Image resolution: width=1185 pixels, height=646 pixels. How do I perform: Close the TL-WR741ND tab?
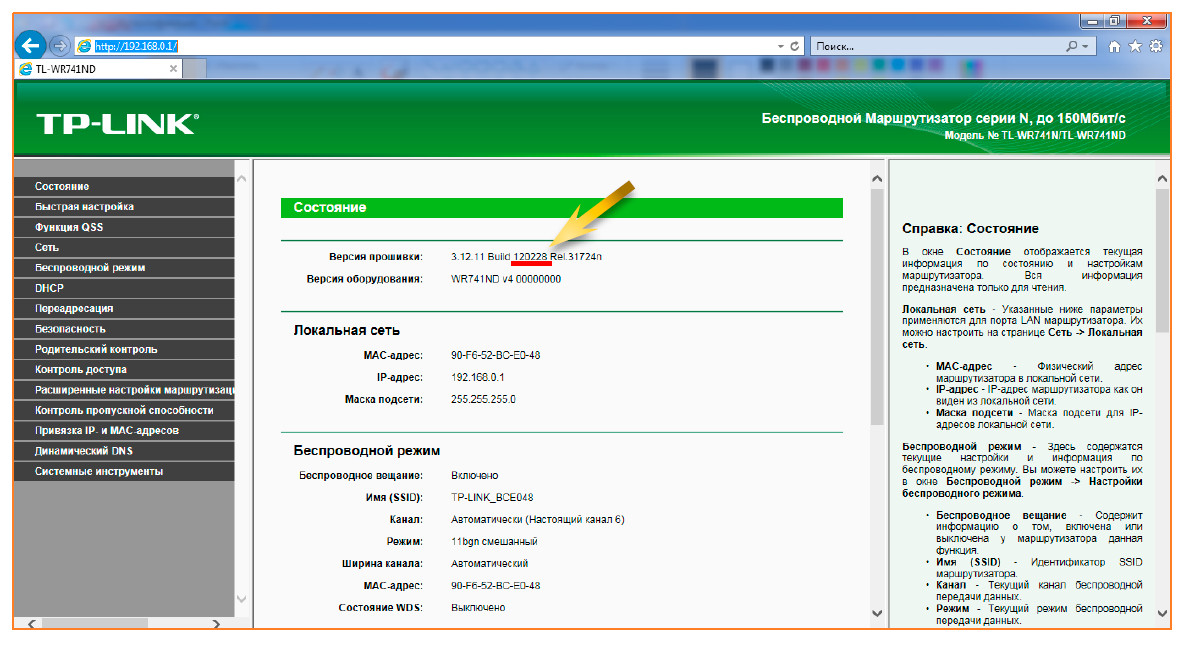pyautogui.click(x=173, y=69)
